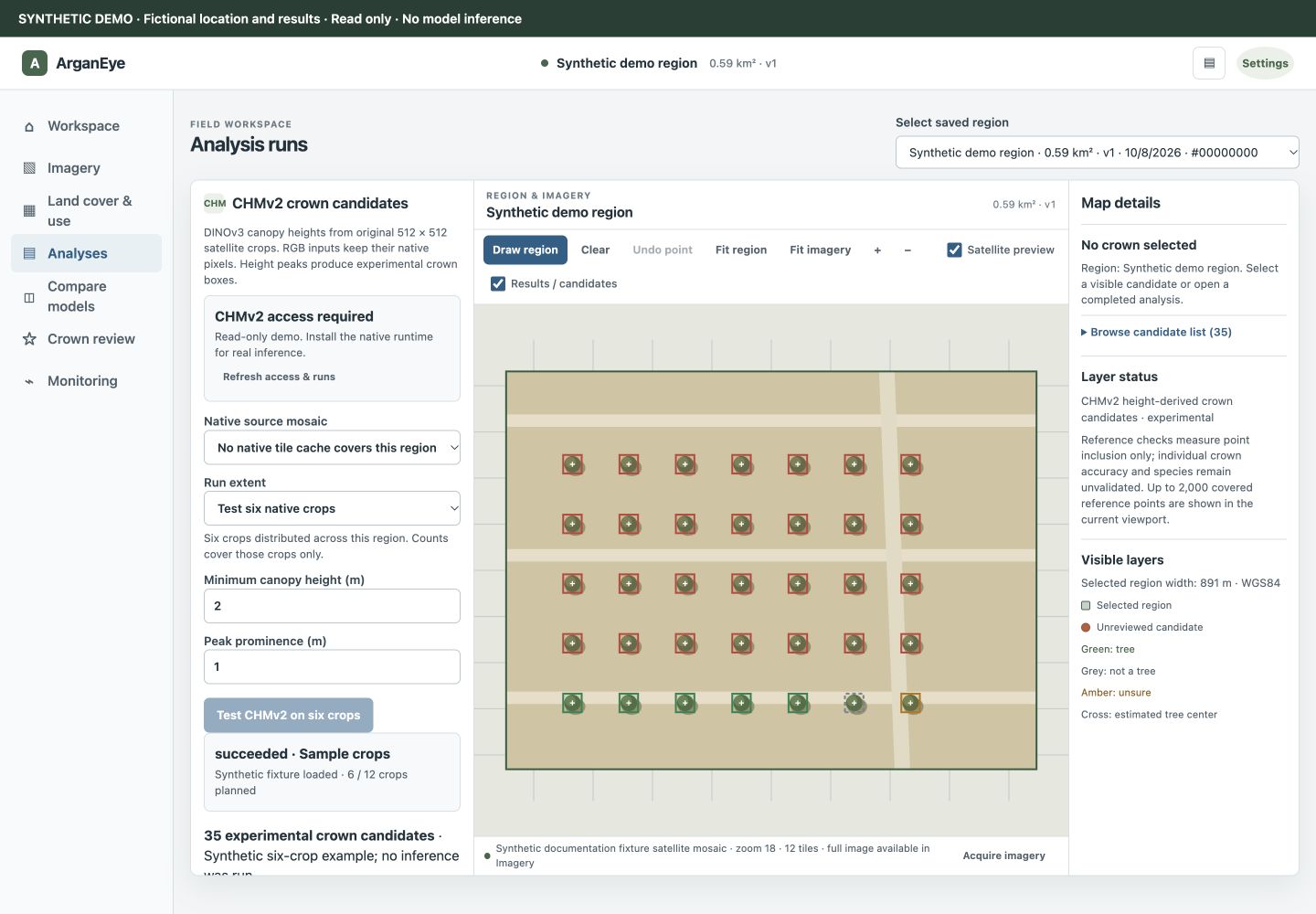
Task: Click the 'Amber: unsure' legend text
Action: pos(1116,693)
